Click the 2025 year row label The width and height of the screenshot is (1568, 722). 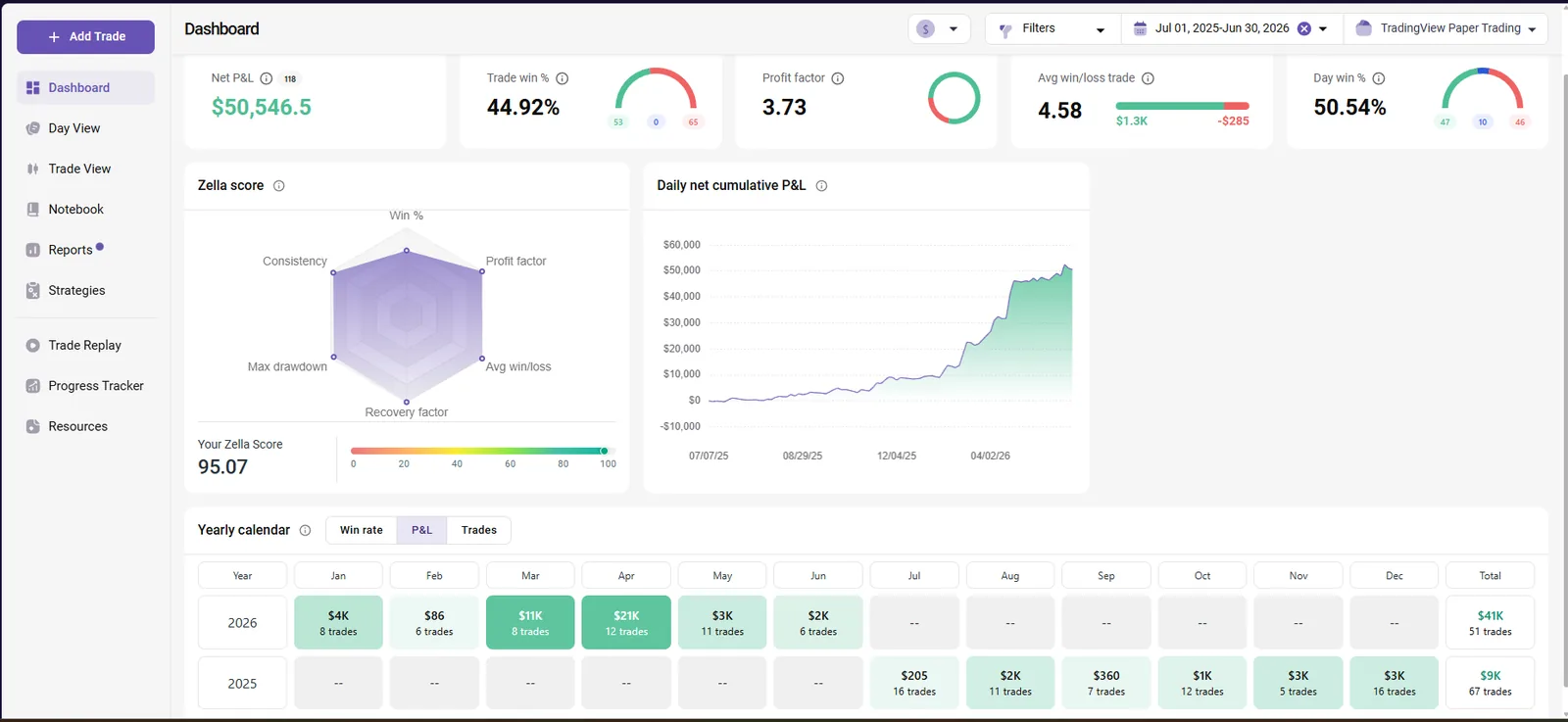point(242,683)
